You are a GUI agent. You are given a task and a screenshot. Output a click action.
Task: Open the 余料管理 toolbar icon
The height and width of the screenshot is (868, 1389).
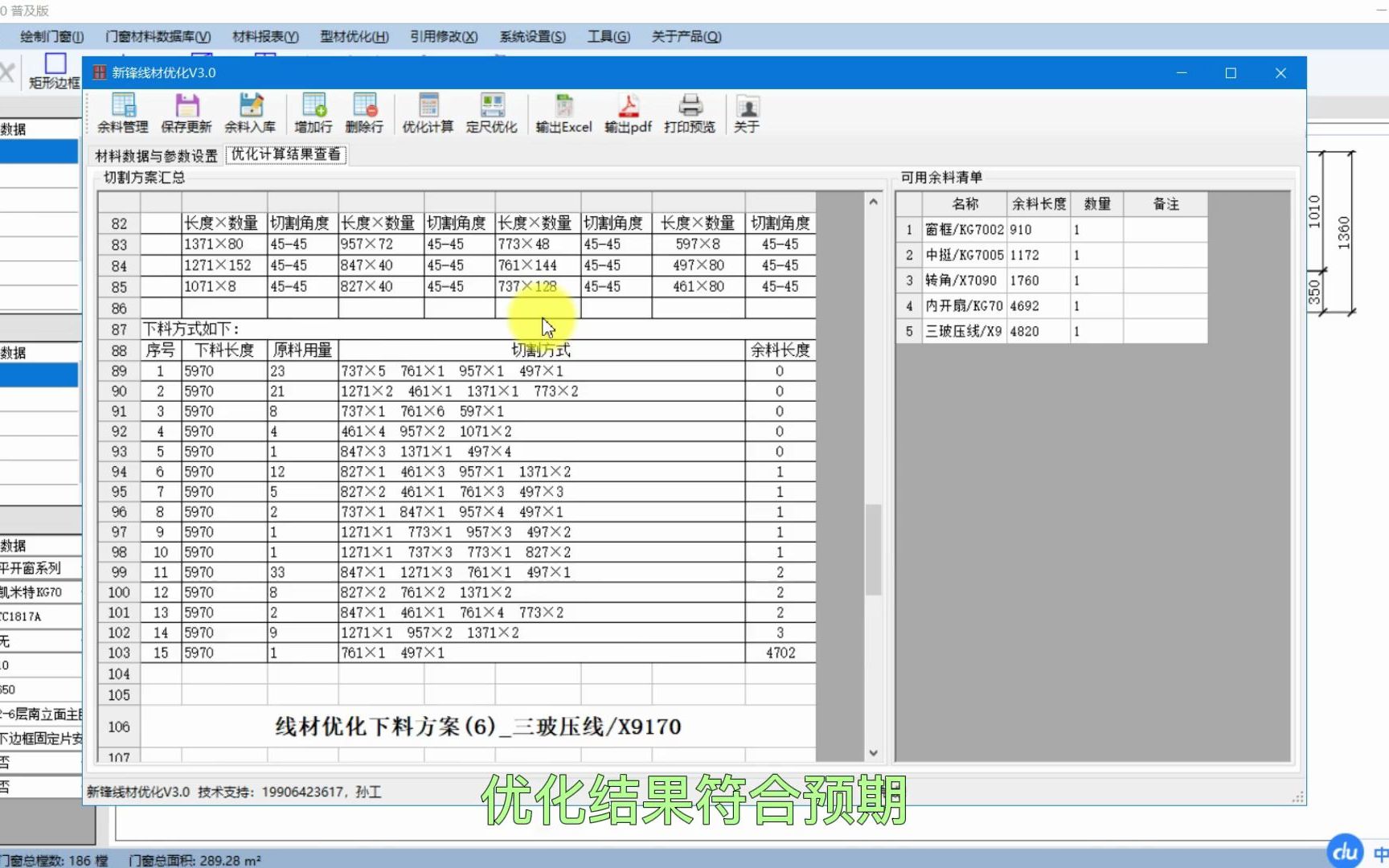pyautogui.click(x=123, y=113)
